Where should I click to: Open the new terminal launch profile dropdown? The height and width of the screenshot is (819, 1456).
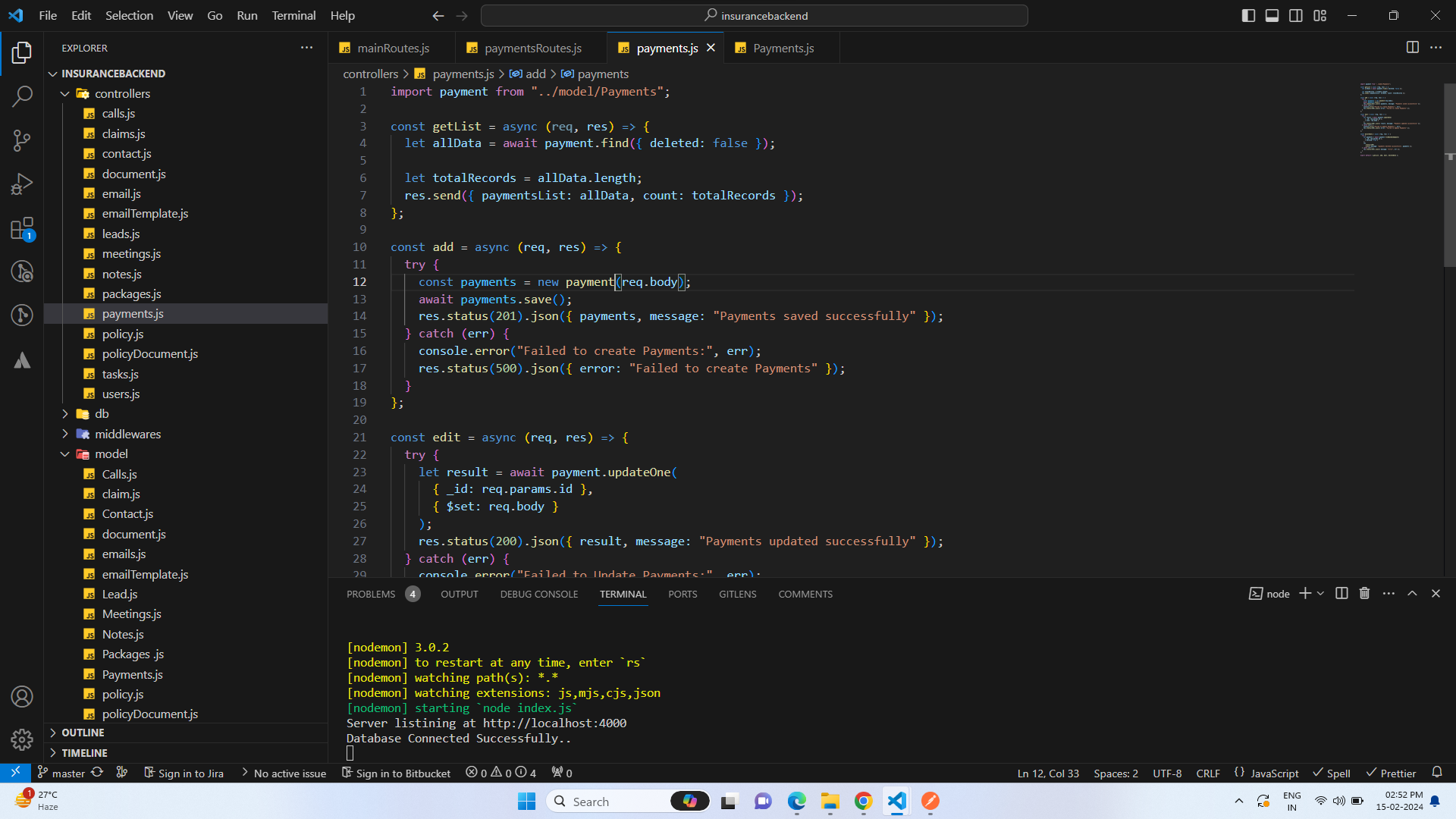(1321, 594)
